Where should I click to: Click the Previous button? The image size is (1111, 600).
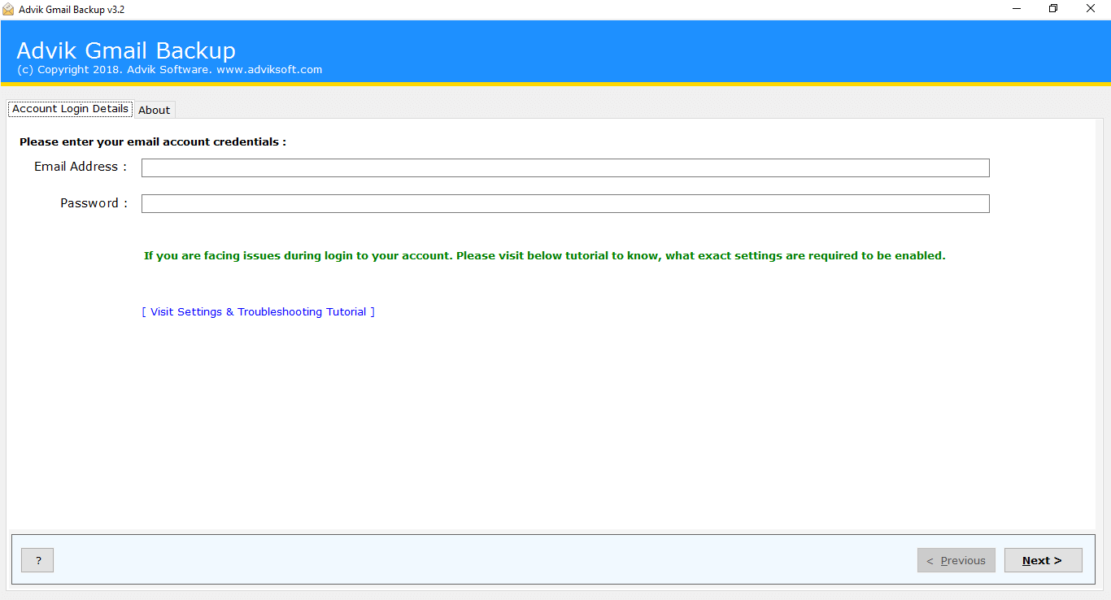956,560
